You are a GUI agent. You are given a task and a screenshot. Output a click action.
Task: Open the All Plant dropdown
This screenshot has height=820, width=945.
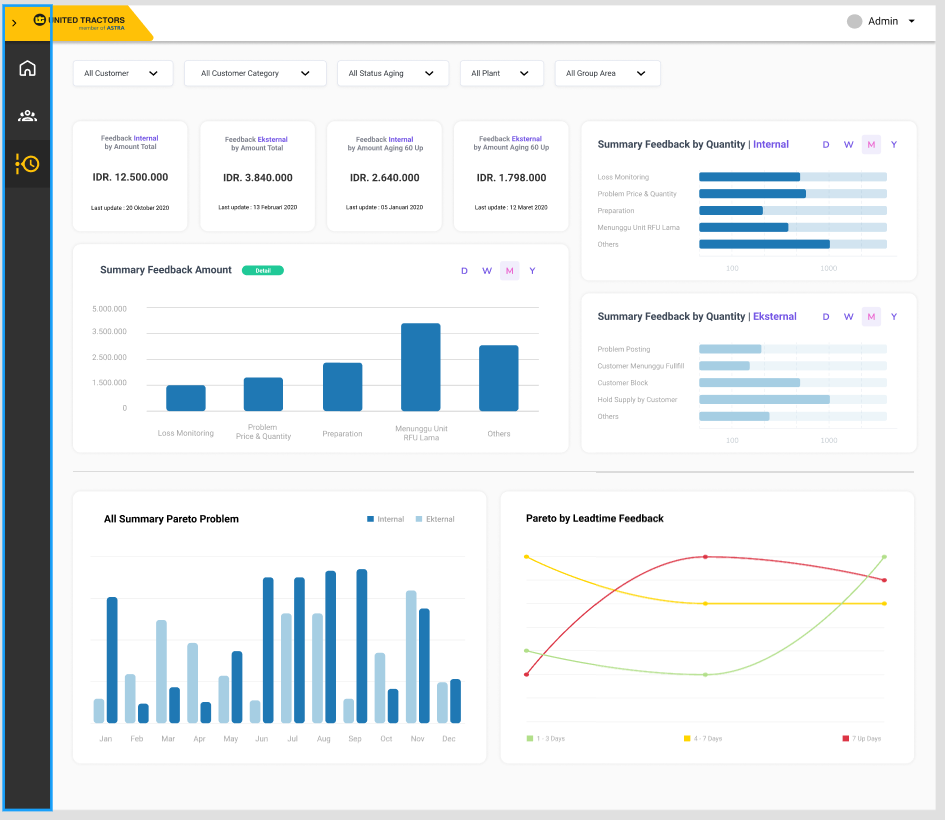[x=501, y=74]
